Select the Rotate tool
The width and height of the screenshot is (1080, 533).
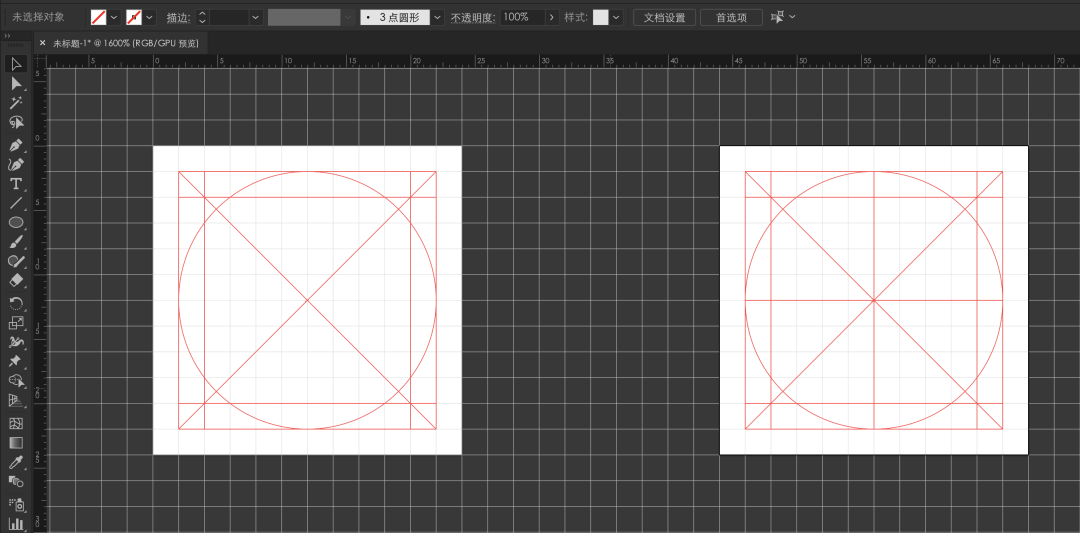tap(16, 303)
